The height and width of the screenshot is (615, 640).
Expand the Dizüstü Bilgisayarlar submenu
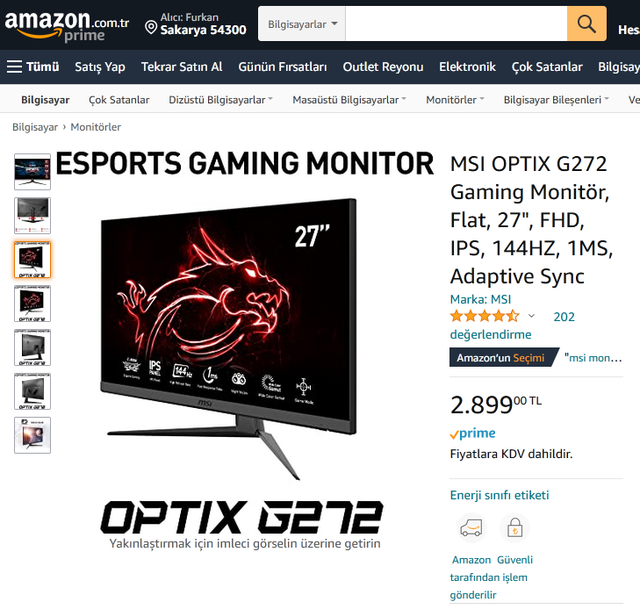pyautogui.click(x=220, y=100)
